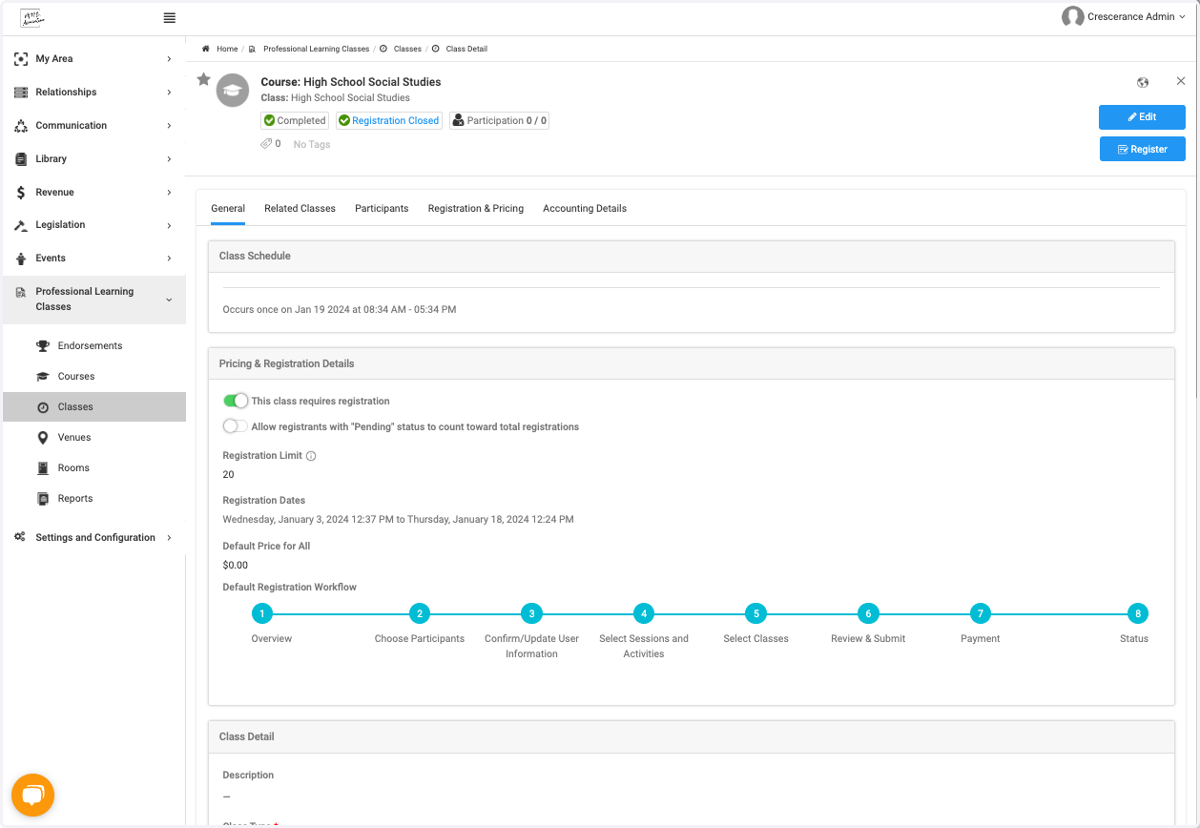Enable Pending status count toggle
This screenshot has height=828, width=1200.
coord(235,426)
